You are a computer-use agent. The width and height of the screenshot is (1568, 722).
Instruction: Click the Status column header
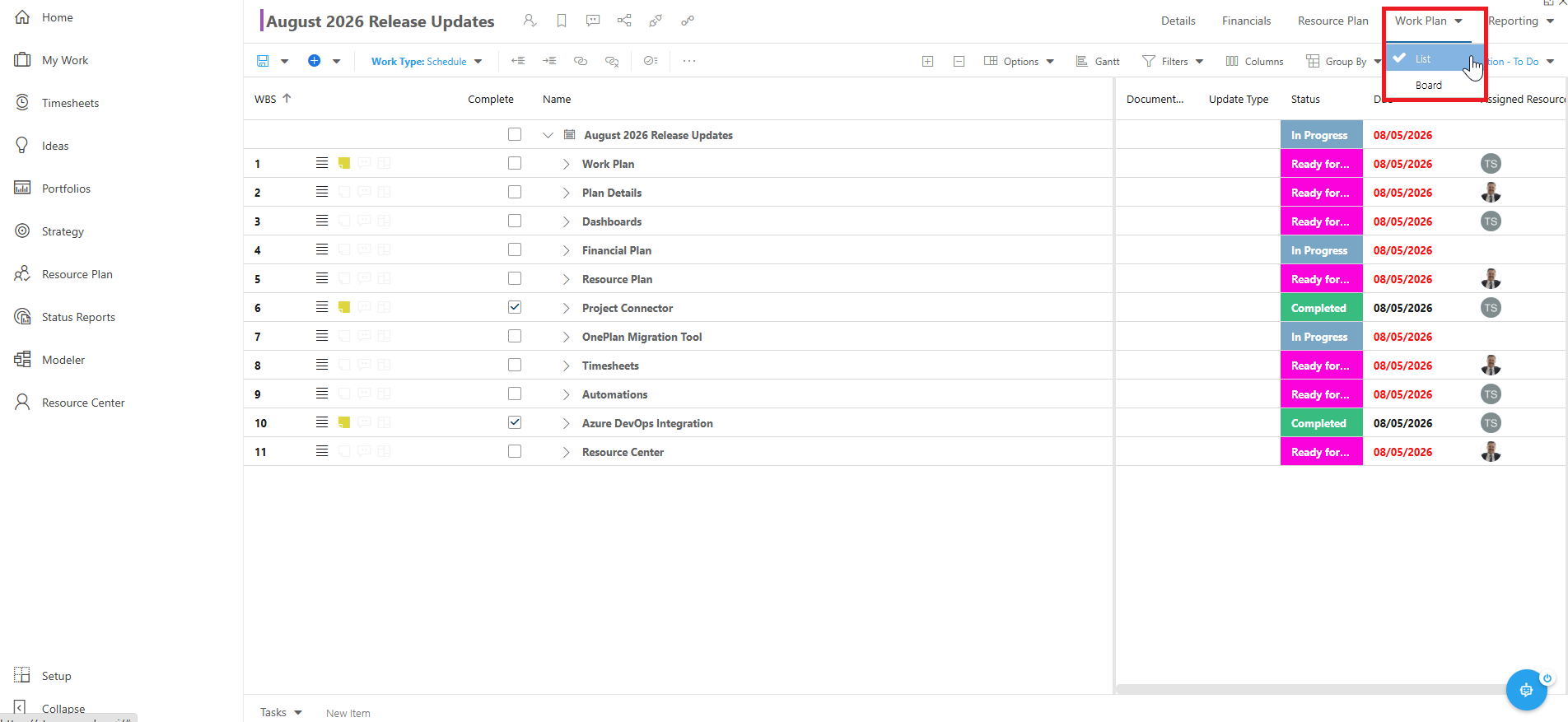[1305, 99]
